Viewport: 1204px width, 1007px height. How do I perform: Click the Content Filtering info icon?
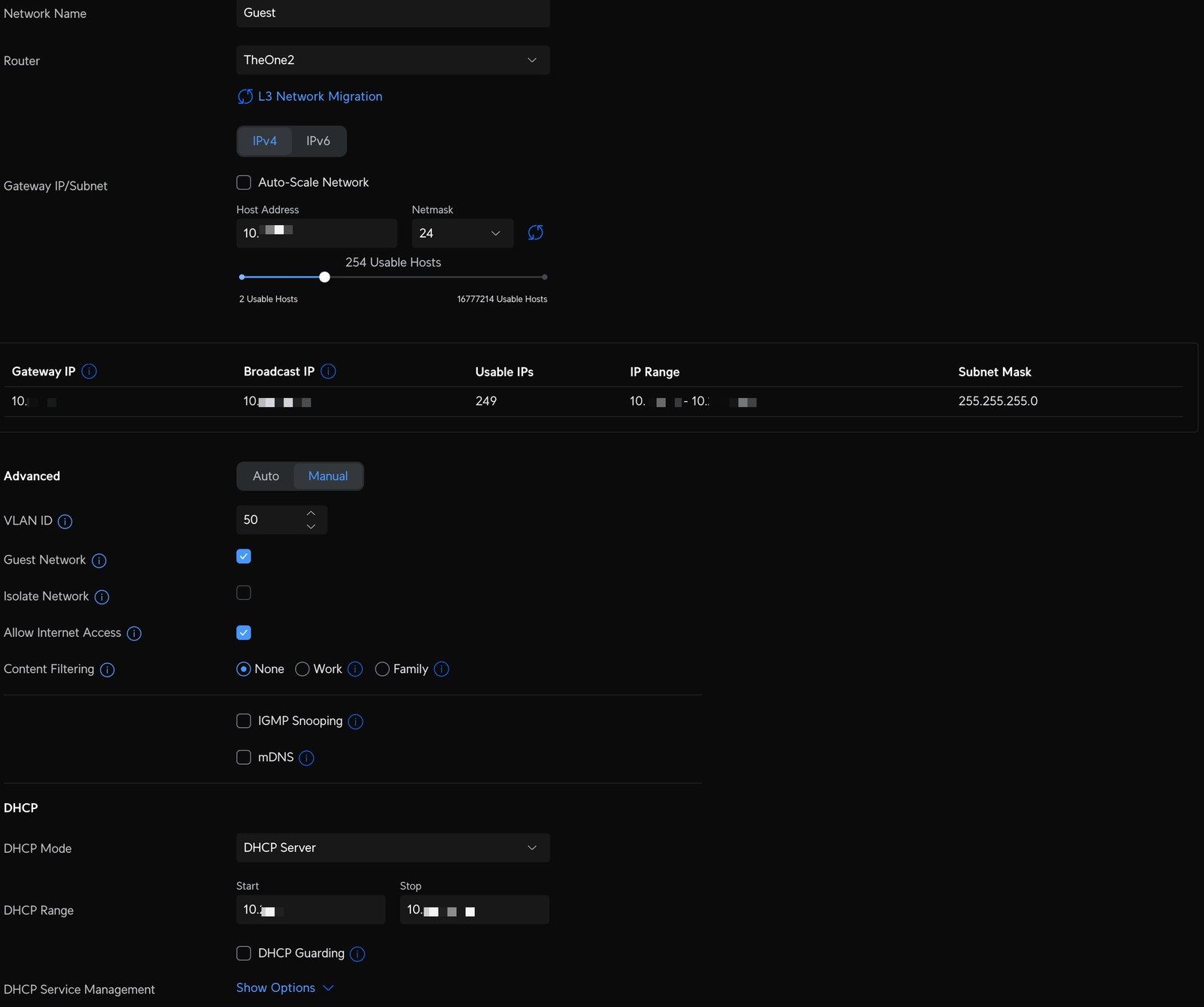(x=107, y=670)
